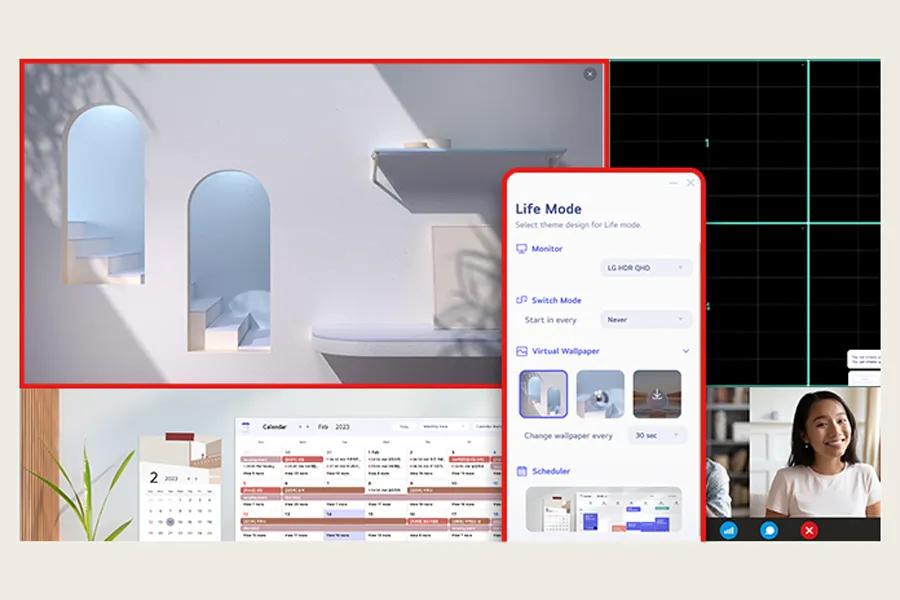Go to previous month using back arrow
This screenshot has width=900, height=600.
(300, 426)
